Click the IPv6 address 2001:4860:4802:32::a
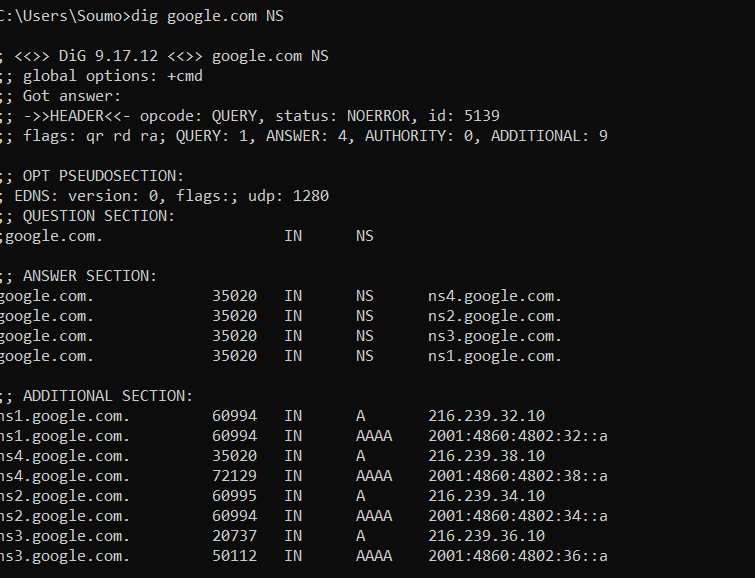Image resolution: width=755 pixels, height=578 pixels. pos(518,436)
